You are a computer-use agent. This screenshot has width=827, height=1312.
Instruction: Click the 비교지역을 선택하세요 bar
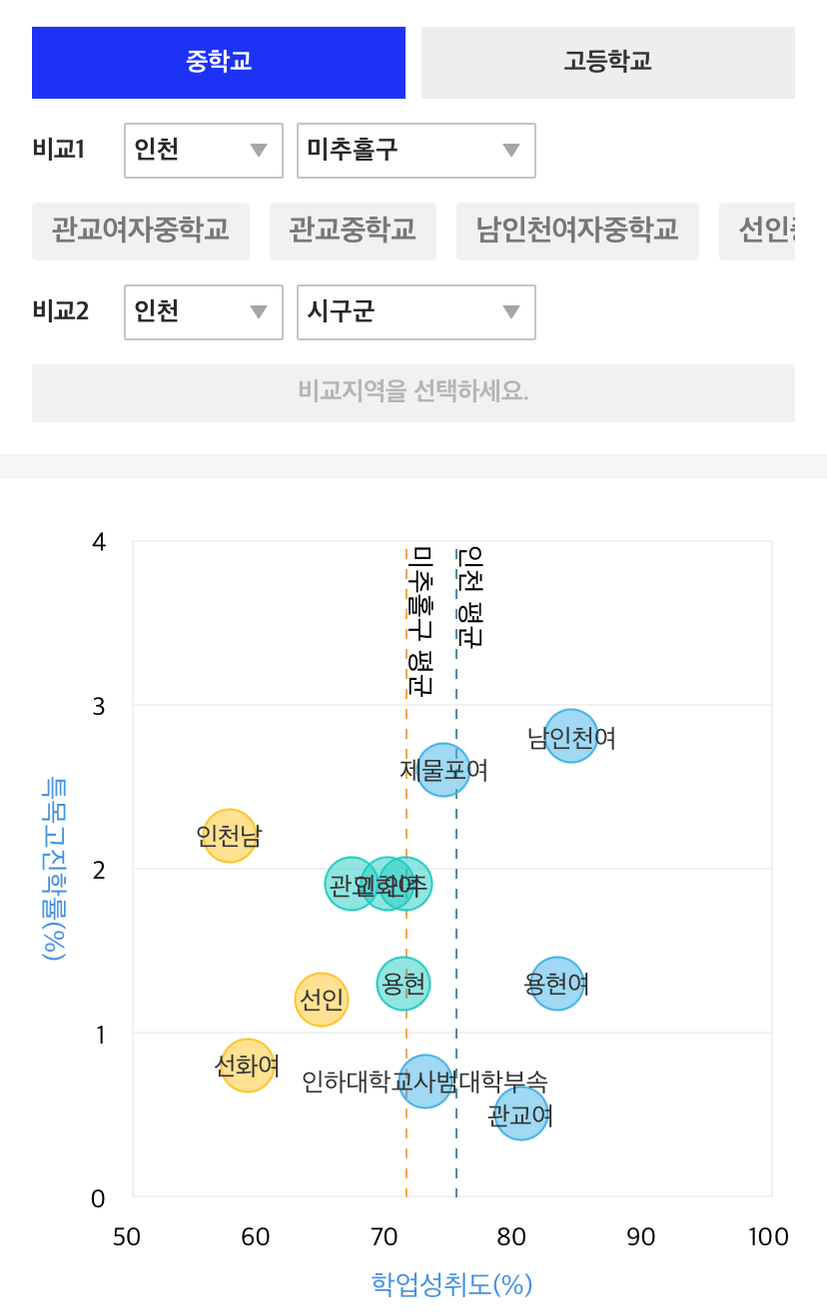point(413,392)
